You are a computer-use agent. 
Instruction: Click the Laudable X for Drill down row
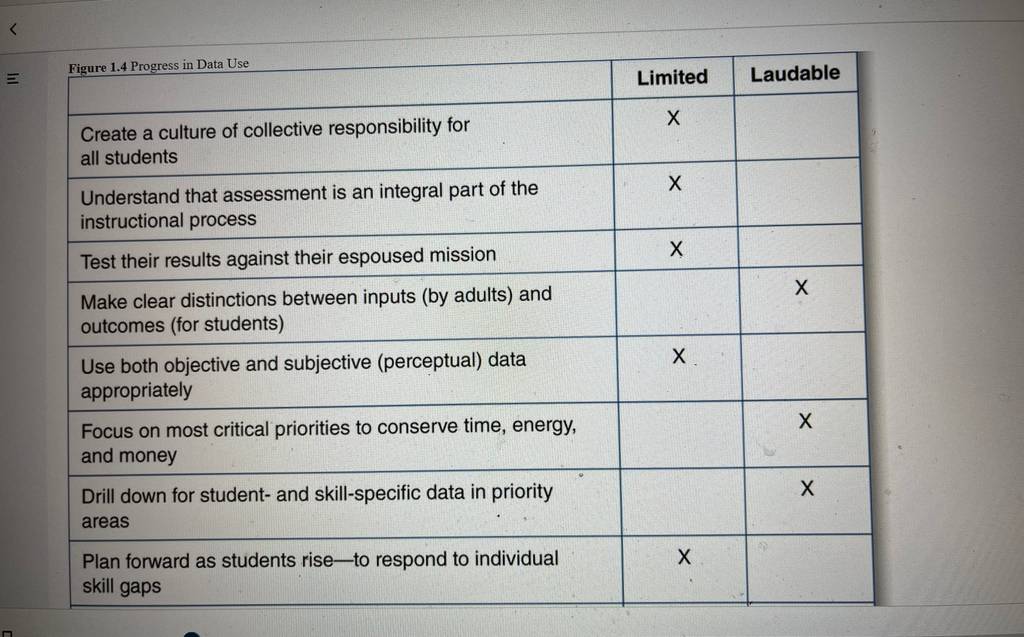pos(807,487)
